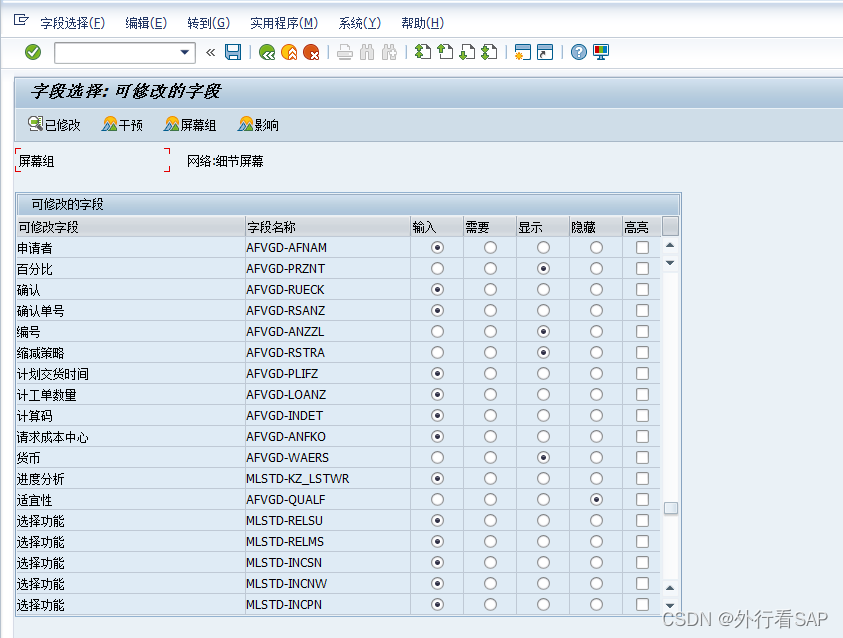Click the table scrollbar bottom up arrow
This screenshot has height=638, width=843.
[x=670, y=588]
